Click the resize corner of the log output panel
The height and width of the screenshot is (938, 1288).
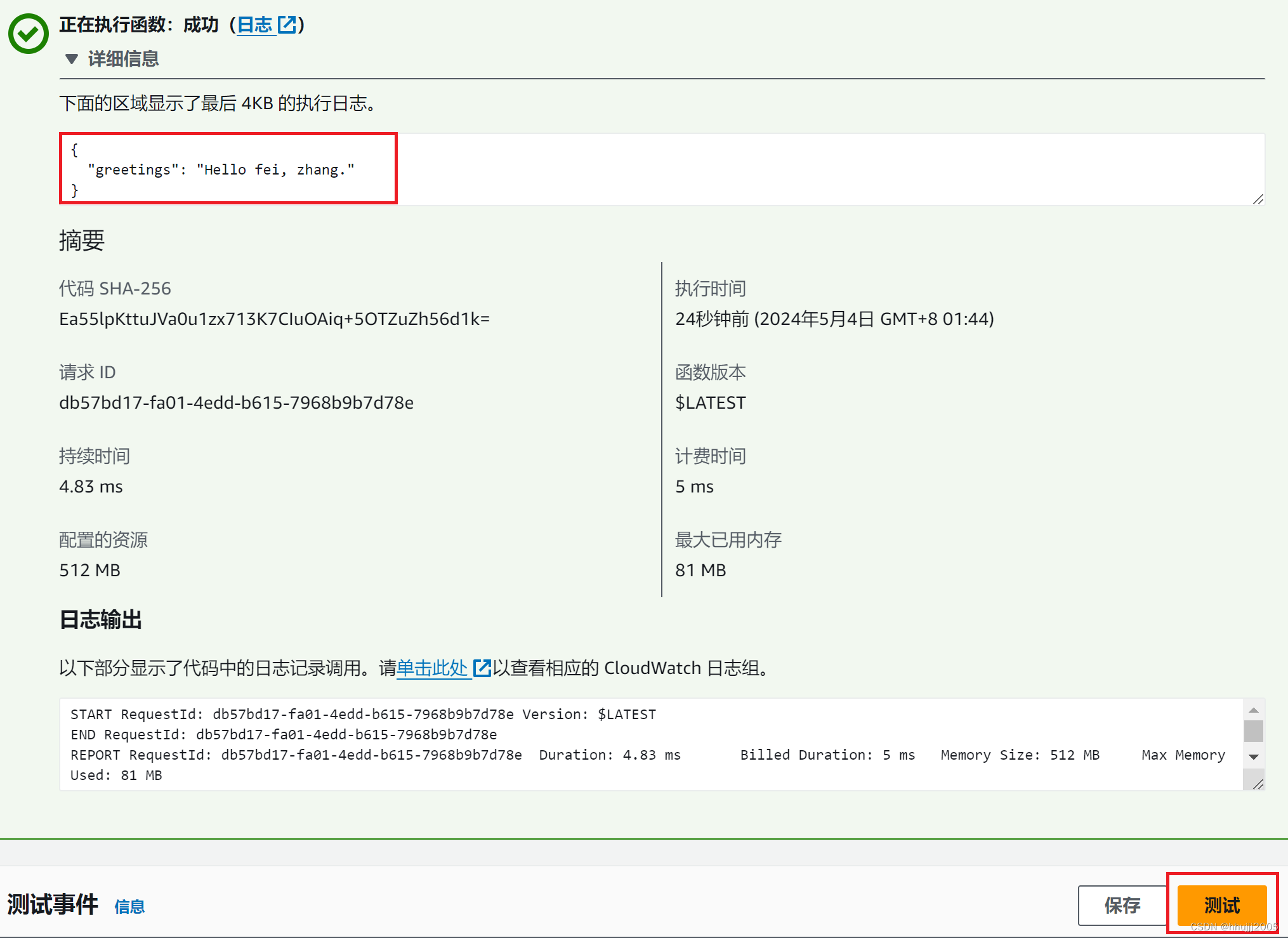[1258, 785]
